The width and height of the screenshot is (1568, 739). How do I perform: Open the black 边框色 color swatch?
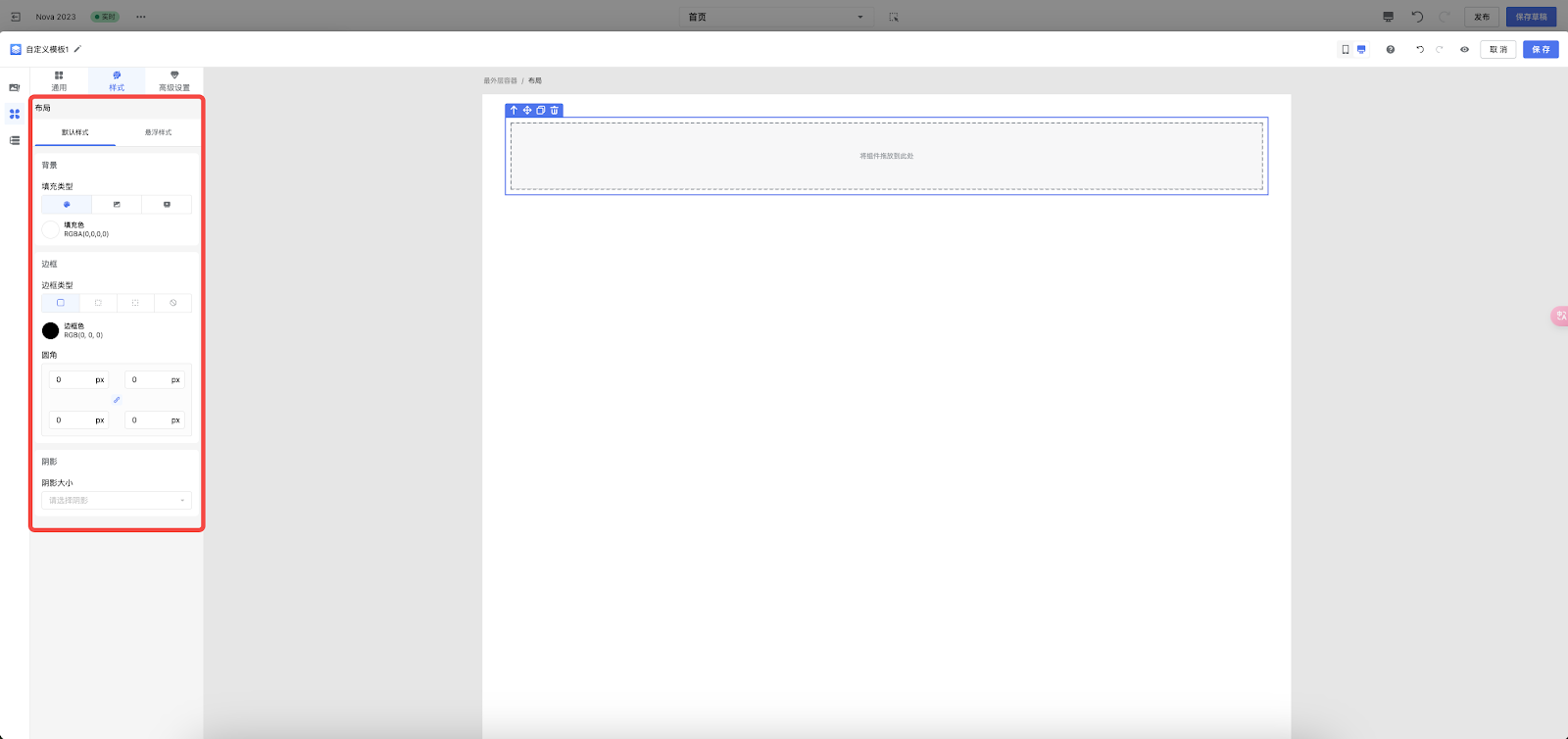[x=51, y=330]
